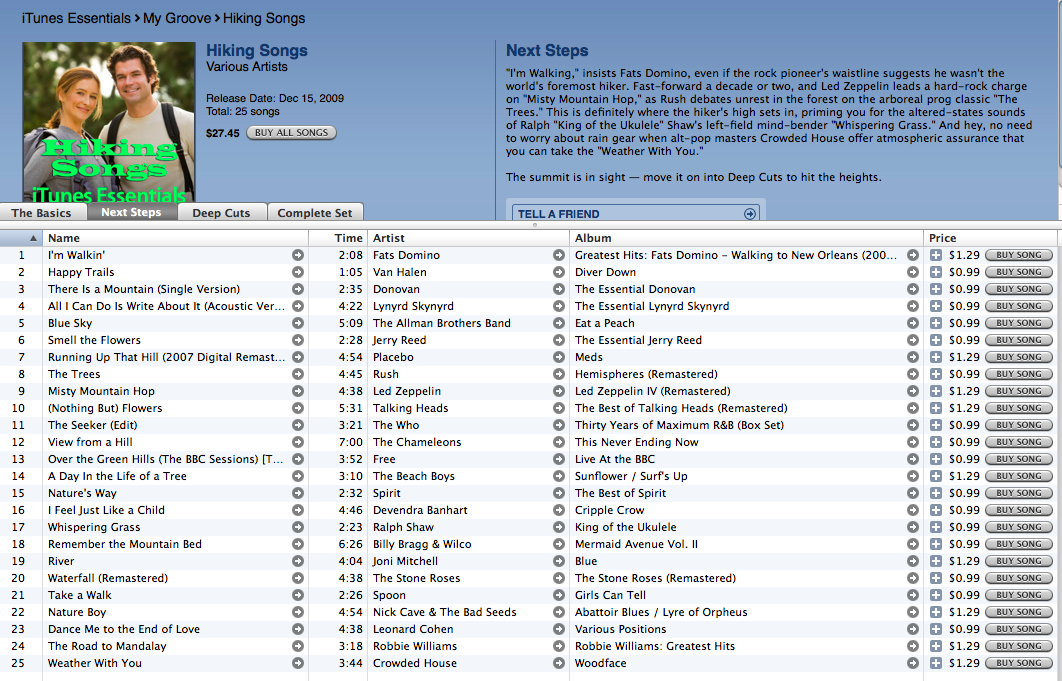The height and width of the screenshot is (681, 1062).
Task: Click plus icon in Weather With You price cell
Action: (936, 663)
